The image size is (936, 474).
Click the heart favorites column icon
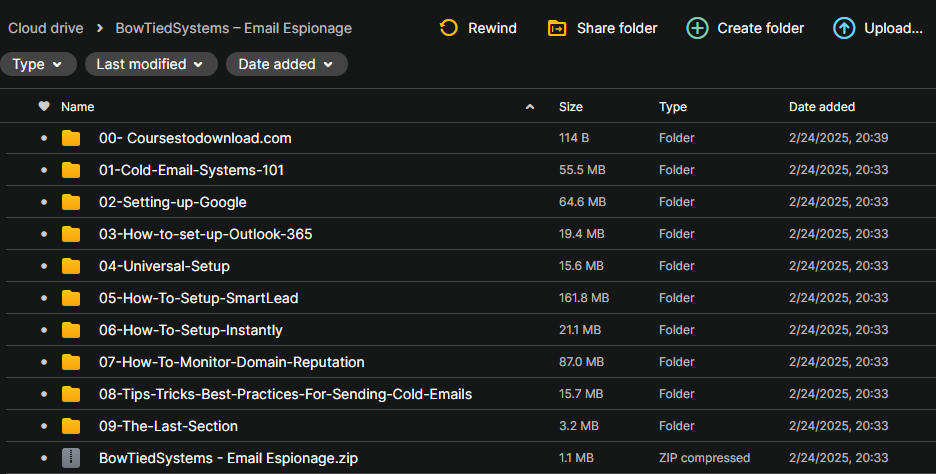point(44,106)
